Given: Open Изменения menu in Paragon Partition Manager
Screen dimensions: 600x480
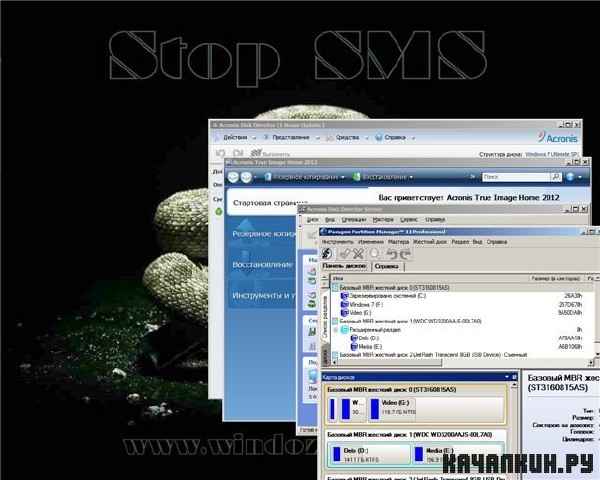Looking at the screenshot, I should pos(370,242).
